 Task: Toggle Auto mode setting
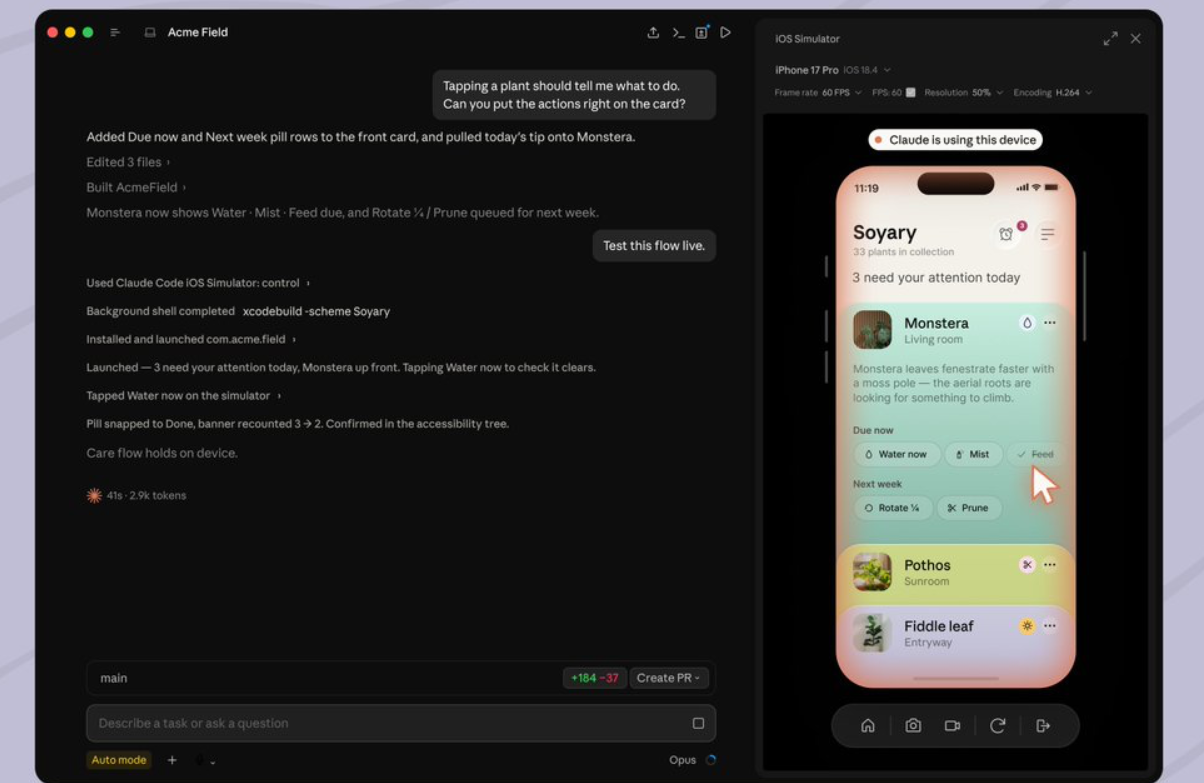(x=119, y=760)
